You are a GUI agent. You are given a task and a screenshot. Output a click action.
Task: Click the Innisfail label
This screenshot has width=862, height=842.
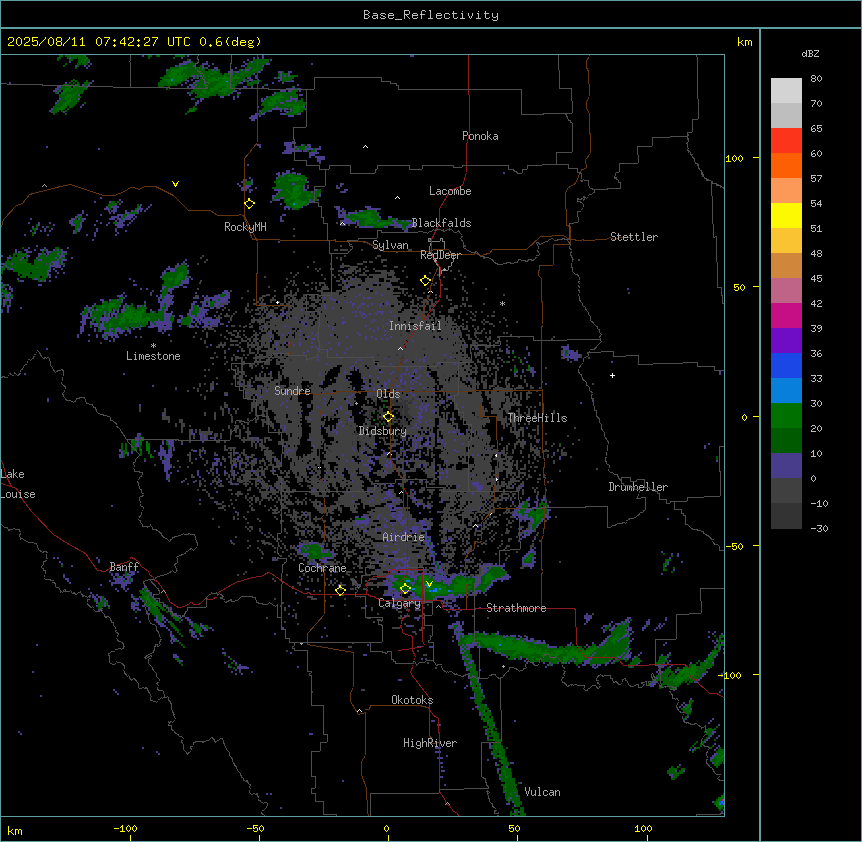click(415, 326)
